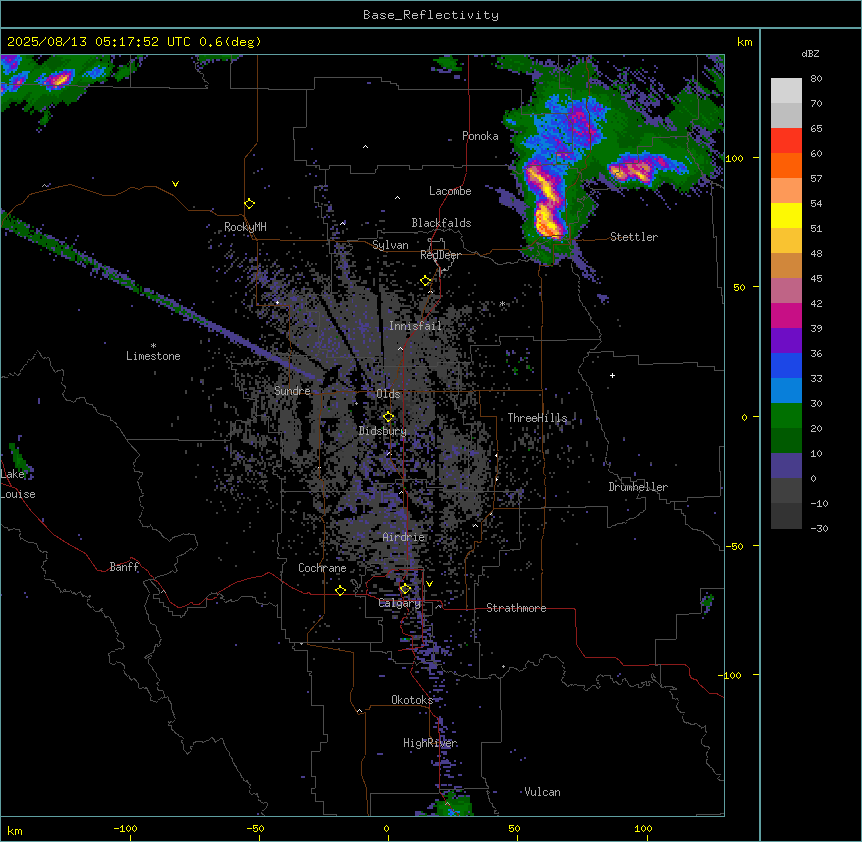
Task: Click the Limestone label
Action: click(x=153, y=356)
